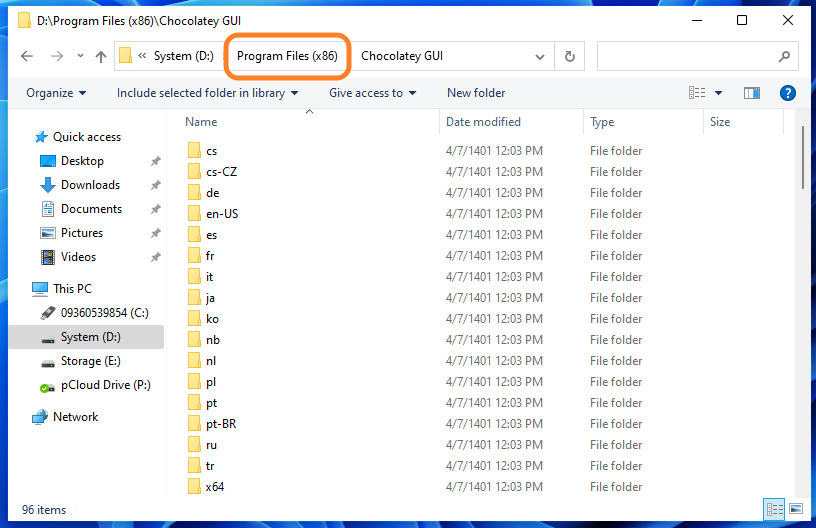
Task: Select the cs folder icon
Action: click(x=194, y=151)
